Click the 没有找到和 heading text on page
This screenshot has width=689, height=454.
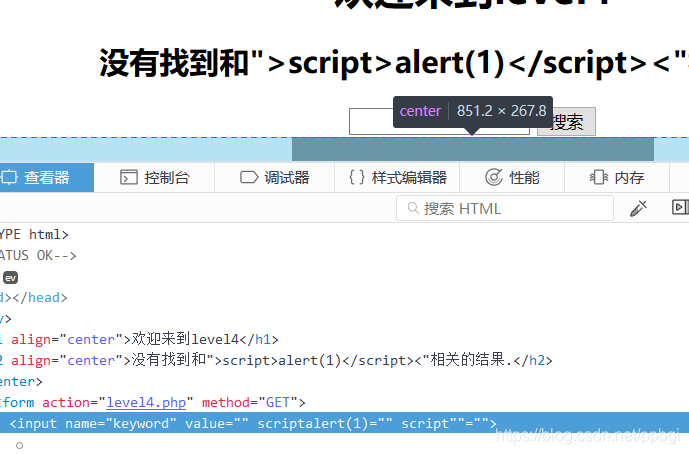point(394,63)
